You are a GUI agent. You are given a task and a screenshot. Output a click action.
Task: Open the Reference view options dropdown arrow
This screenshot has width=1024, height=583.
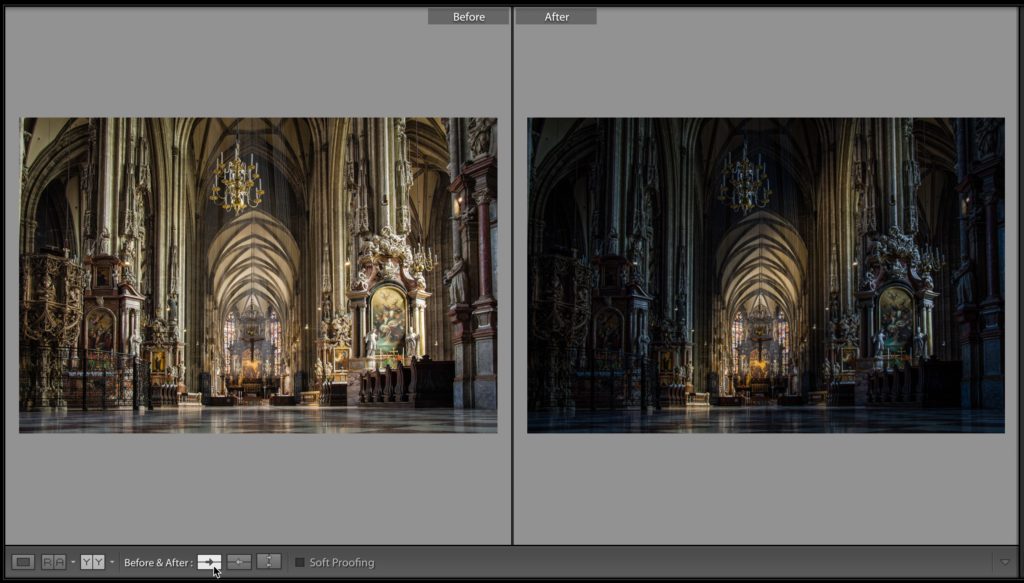click(72, 562)
